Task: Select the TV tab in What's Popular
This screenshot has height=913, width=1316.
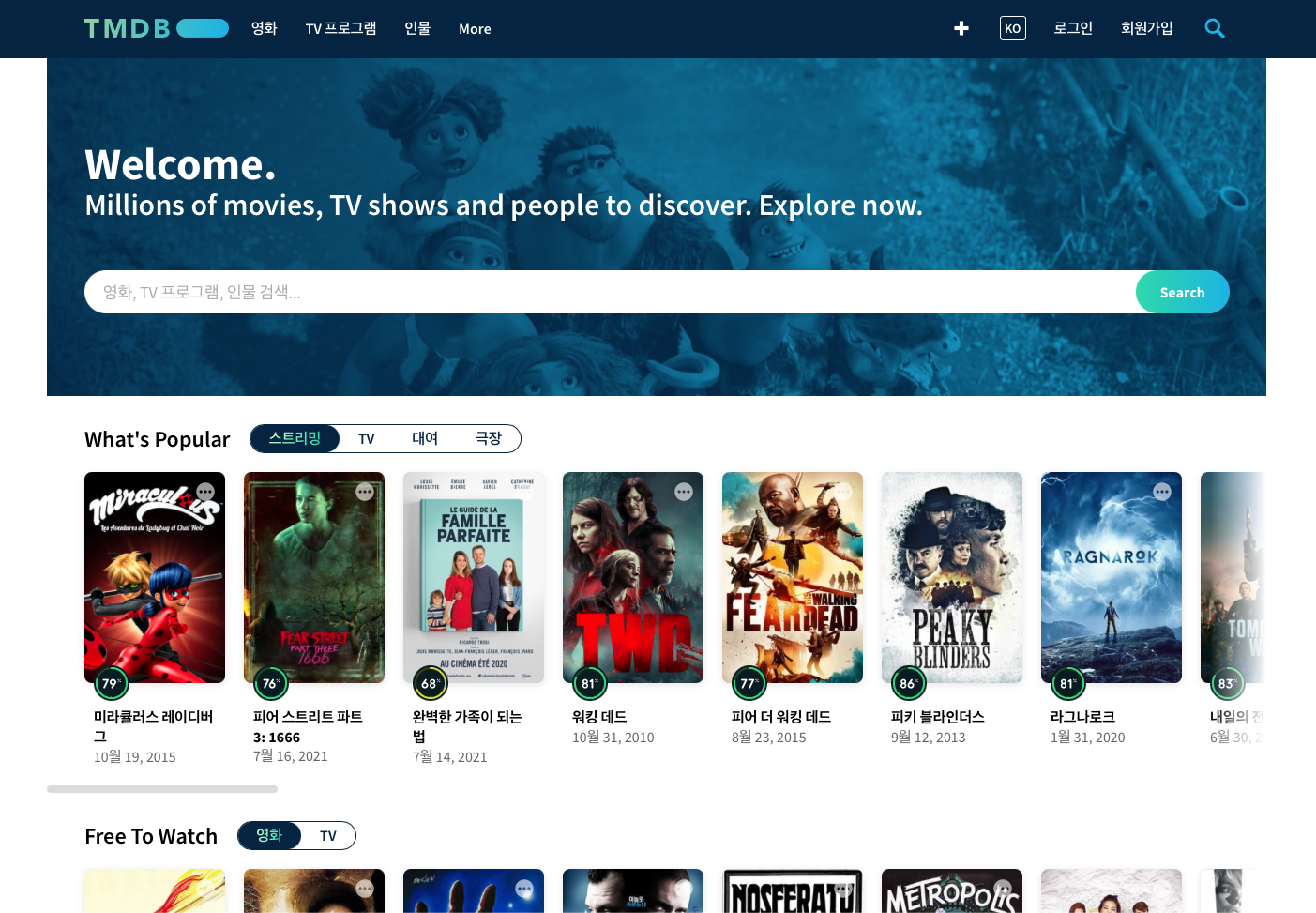Action: point(367,438)
